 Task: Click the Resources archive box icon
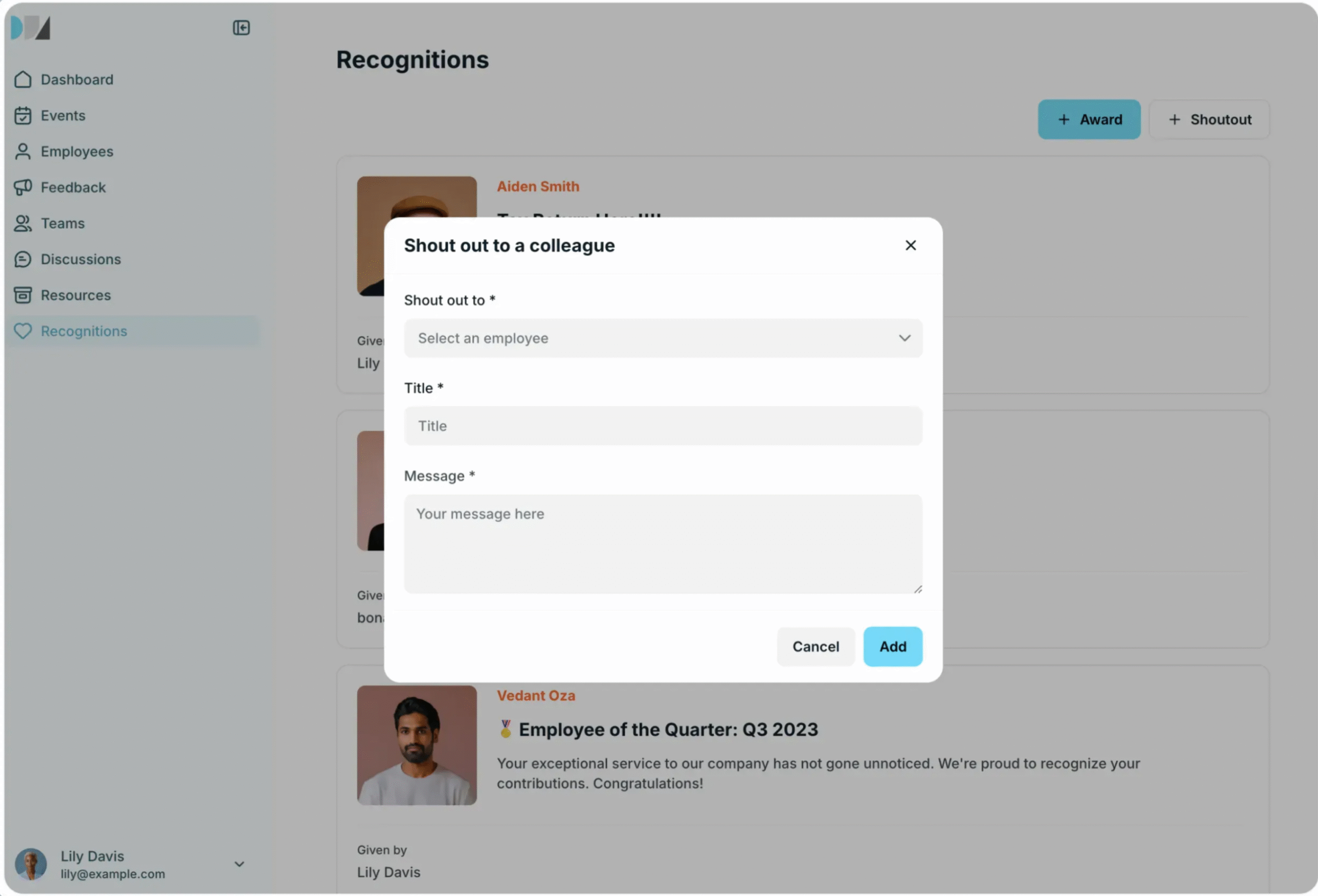point(23,295)
